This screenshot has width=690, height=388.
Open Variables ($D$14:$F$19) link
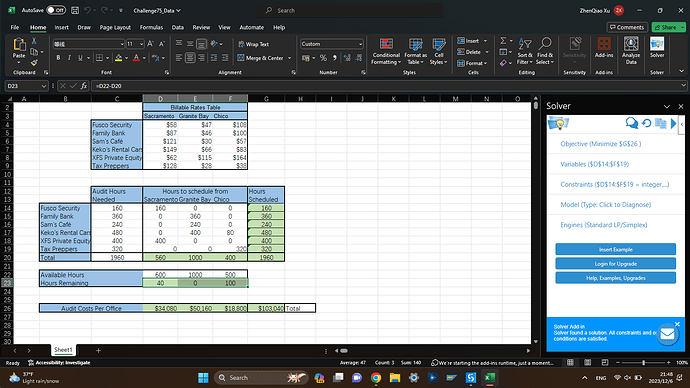tap(595, 164)
